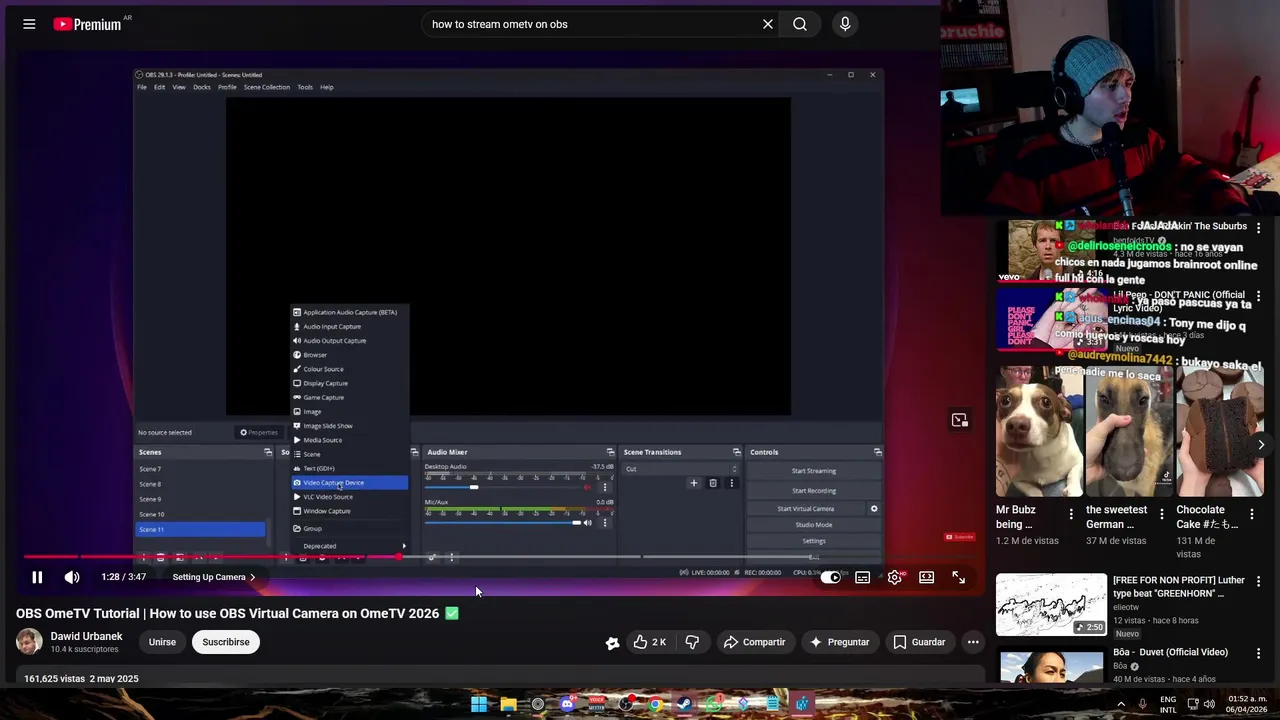Click the sparkle icon beside the like button

click(x=613, y=642)
